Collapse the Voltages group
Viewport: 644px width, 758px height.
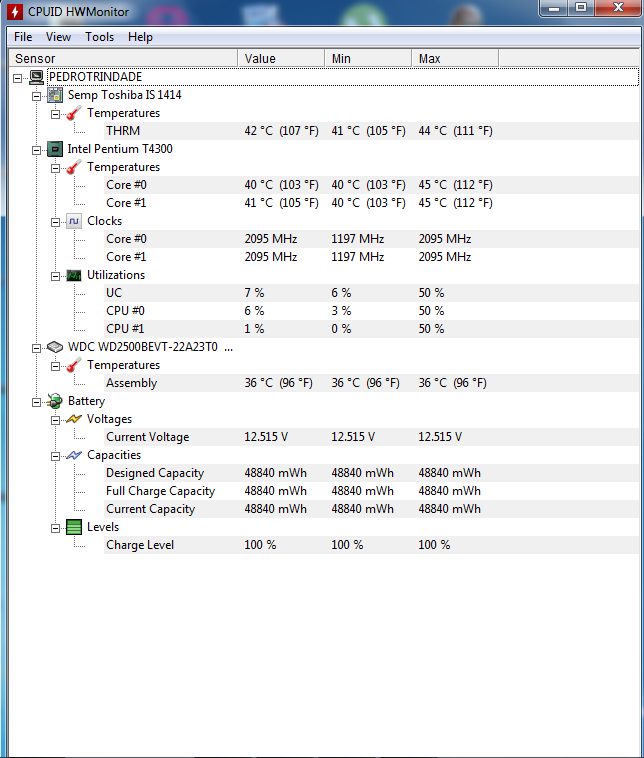(56, 420)
